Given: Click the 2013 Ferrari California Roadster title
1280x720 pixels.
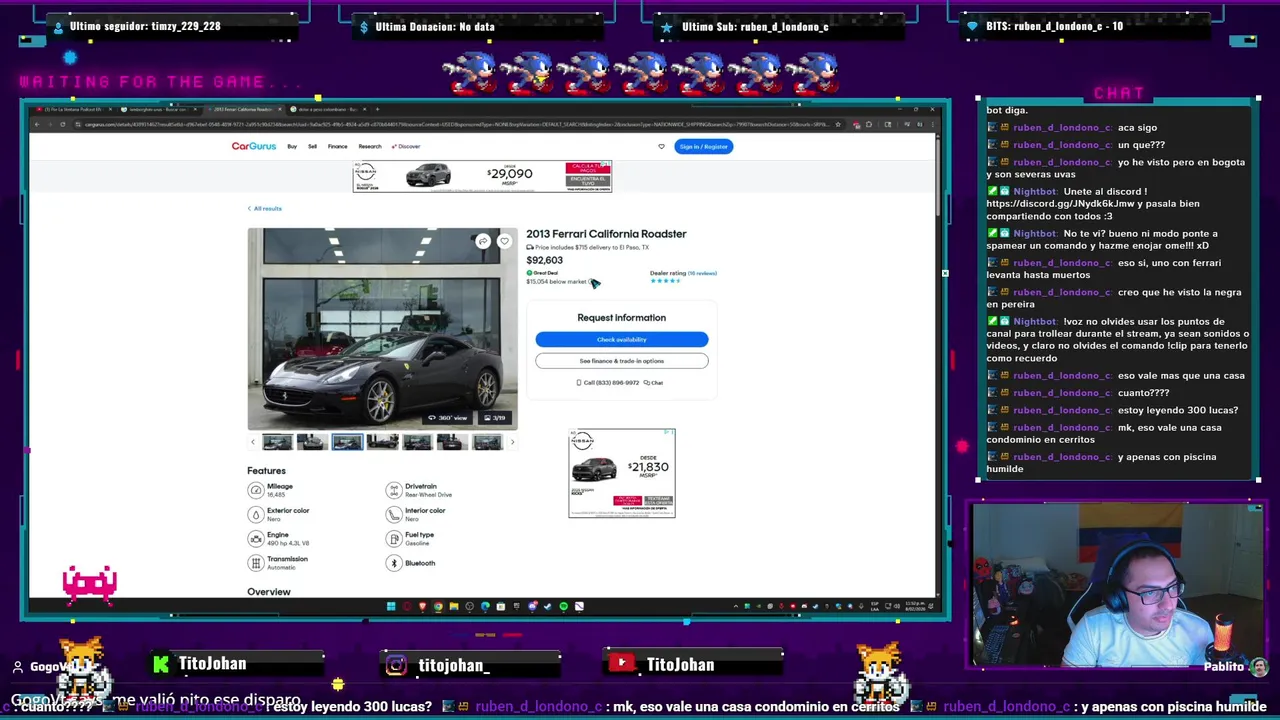Looking at the screenshot, I should (x=606, y=234).
